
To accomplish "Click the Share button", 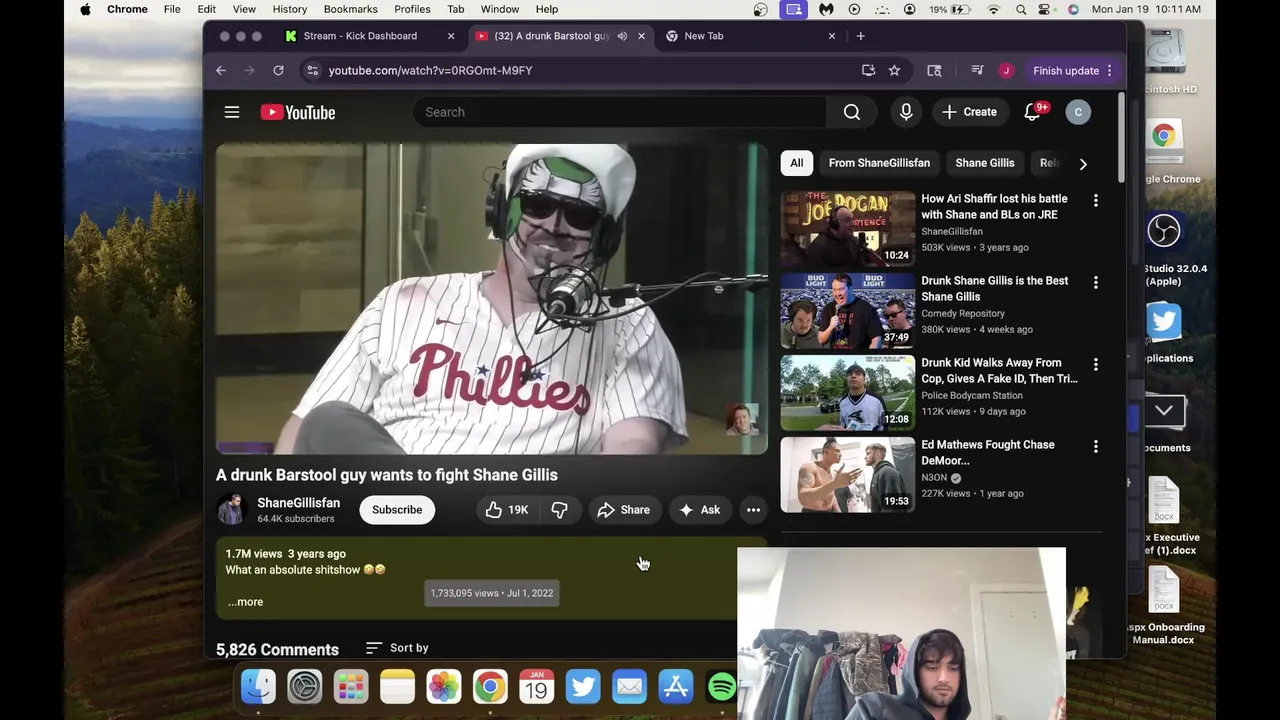I will tap(624, 510).
